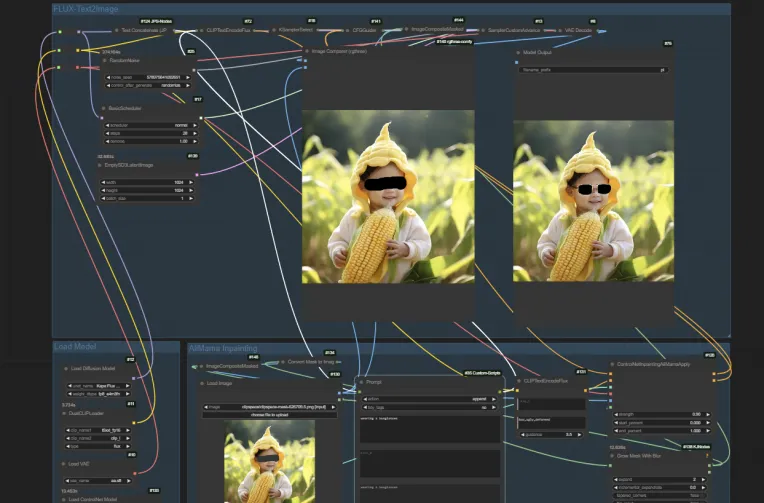The width and height of the screenshot is (764, 503).
Task: Increase noise_seed with its right arrow
Action: click(x=188, y=77)
